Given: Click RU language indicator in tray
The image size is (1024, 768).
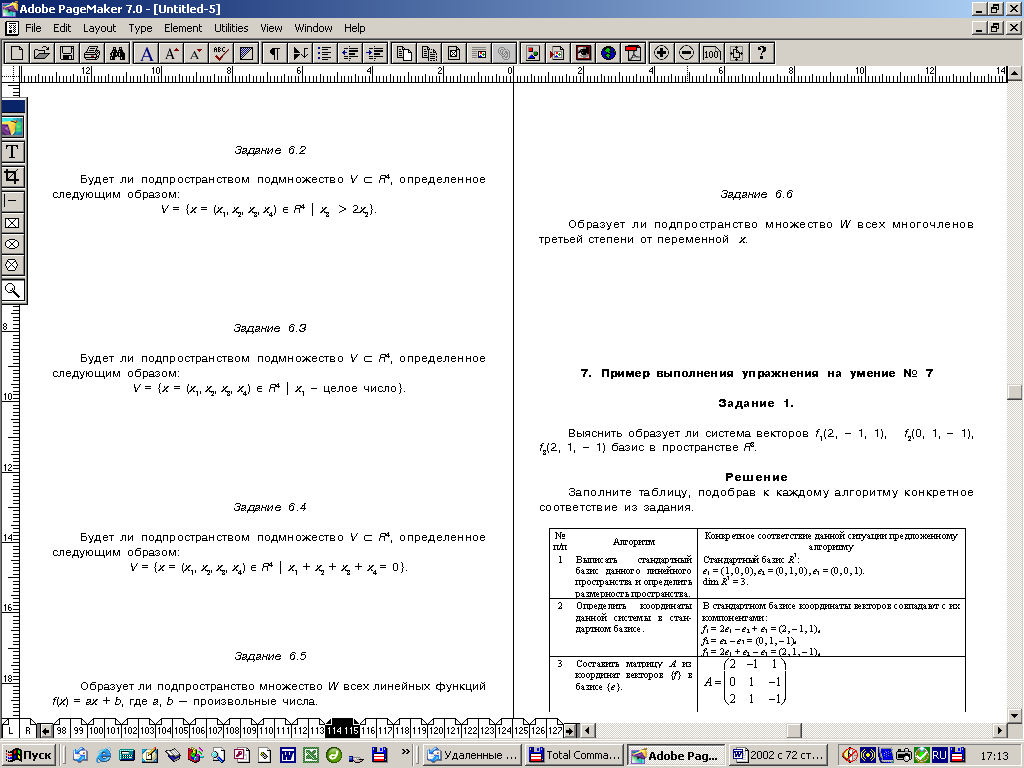Looking at the screenshot, I should (939, 755).
